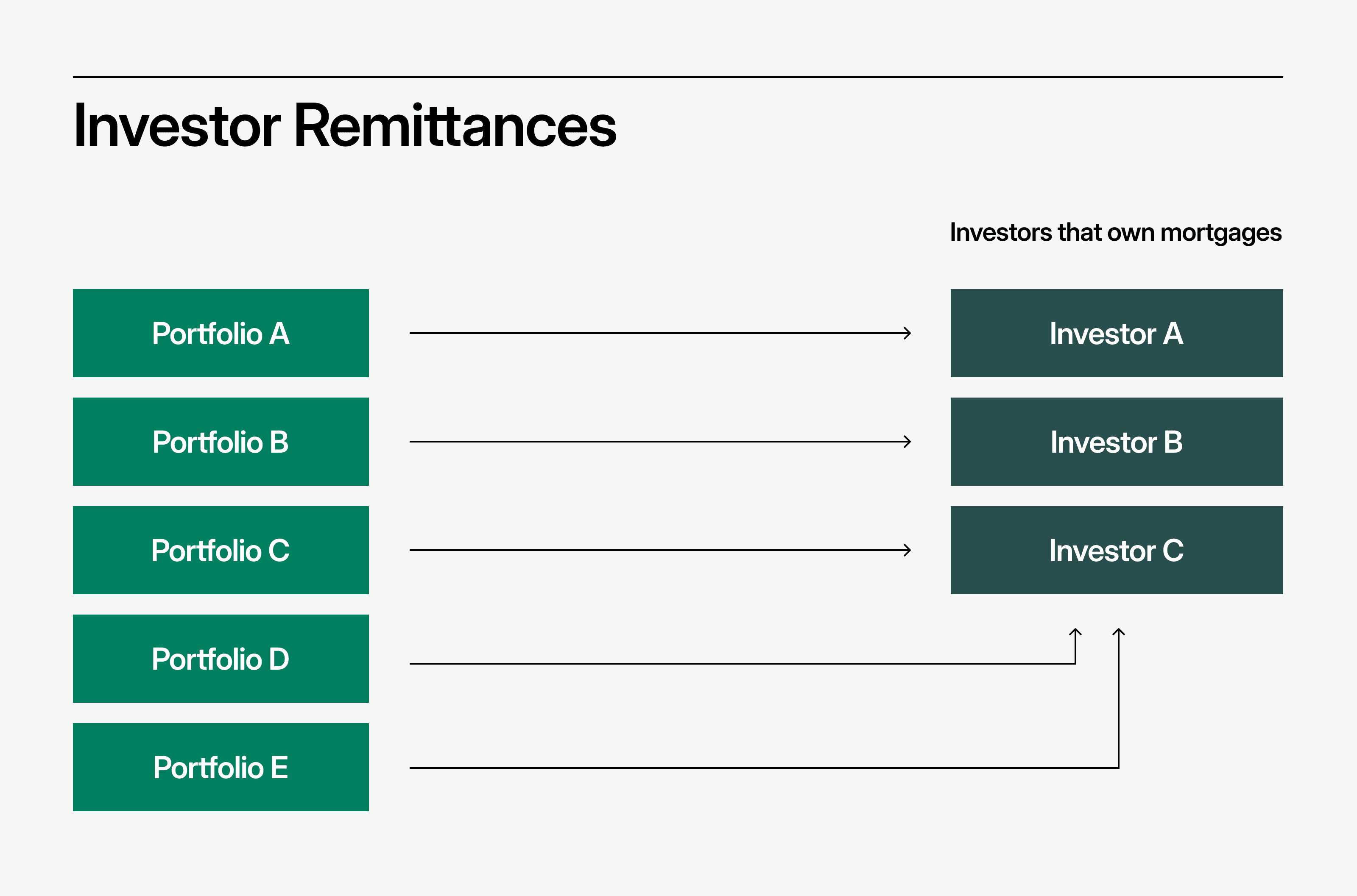
Task: Click the word Remittances in the title
Action: 455,126
